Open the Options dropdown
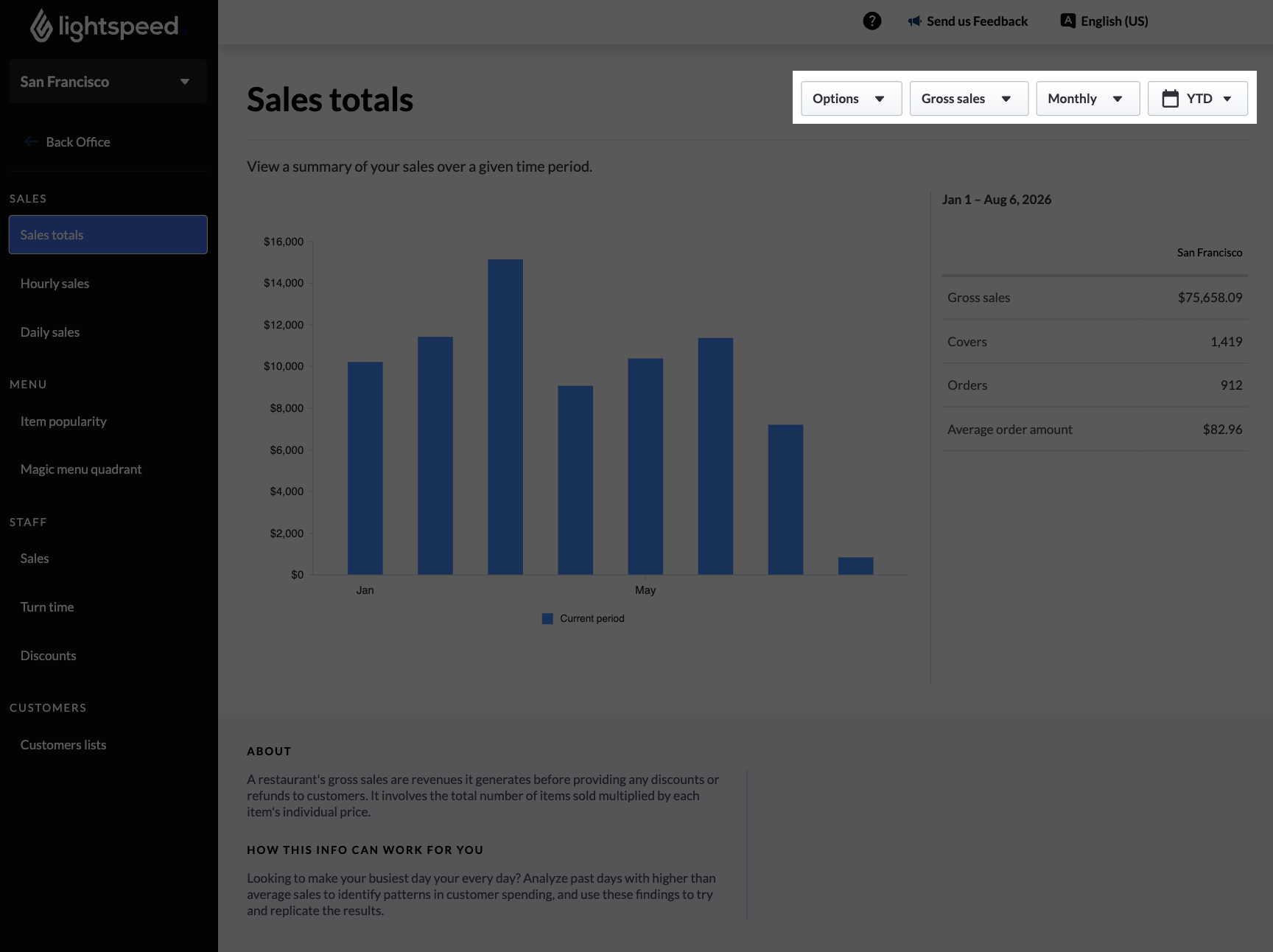 pos(852,99)
